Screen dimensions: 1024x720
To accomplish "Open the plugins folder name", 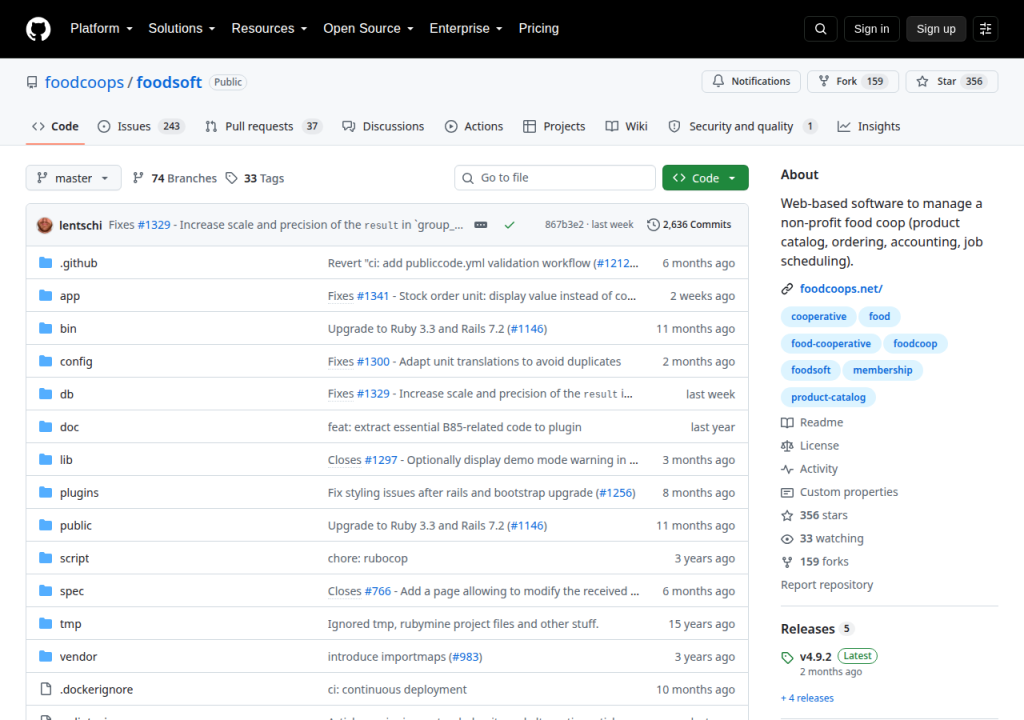I will [x=79, y=493].
